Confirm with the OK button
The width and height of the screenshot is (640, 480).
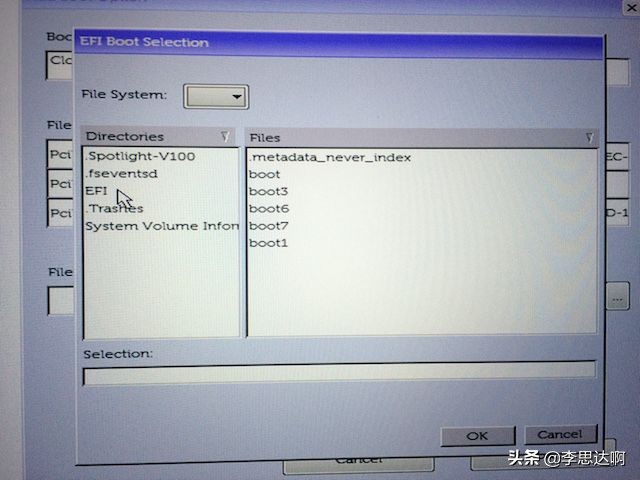click(x=478, y=436)
